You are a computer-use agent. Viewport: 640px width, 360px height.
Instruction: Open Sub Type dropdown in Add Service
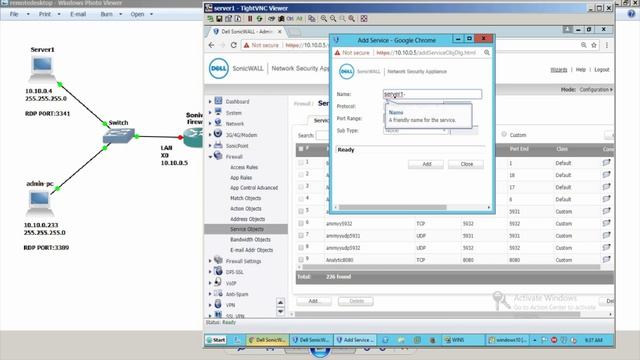coord(416,131)
